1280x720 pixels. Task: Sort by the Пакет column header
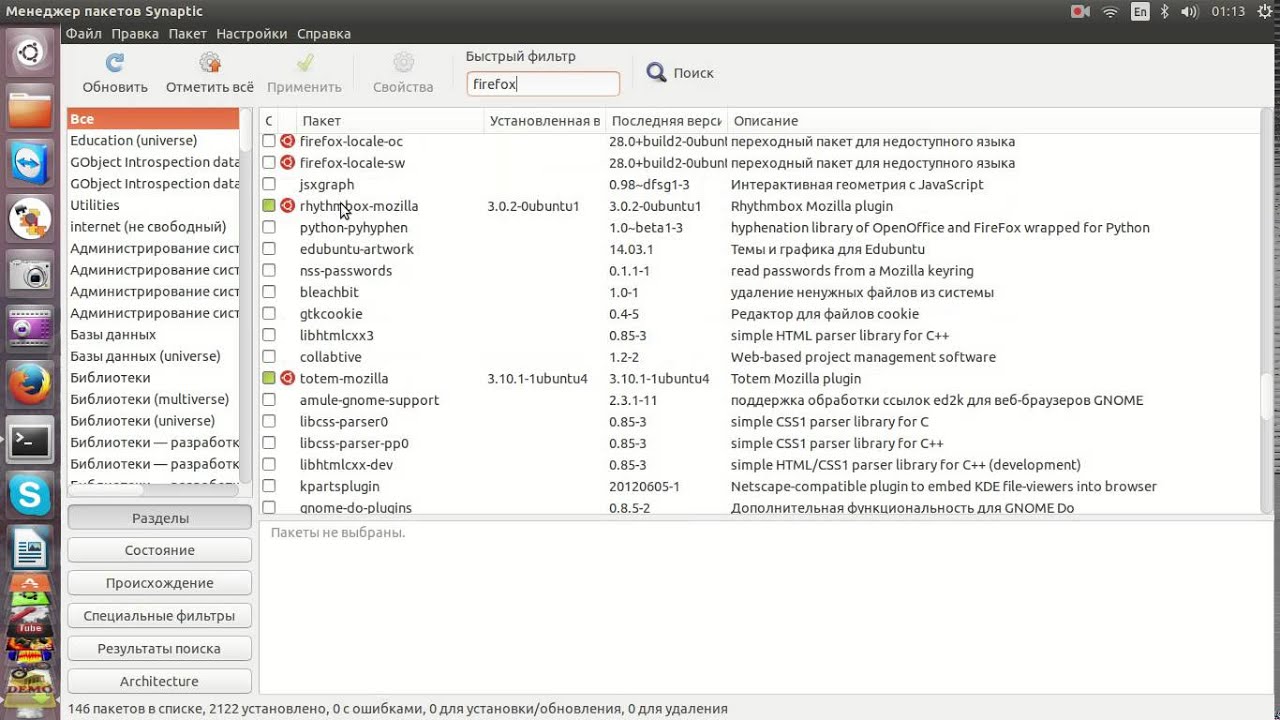coord(390,120)
